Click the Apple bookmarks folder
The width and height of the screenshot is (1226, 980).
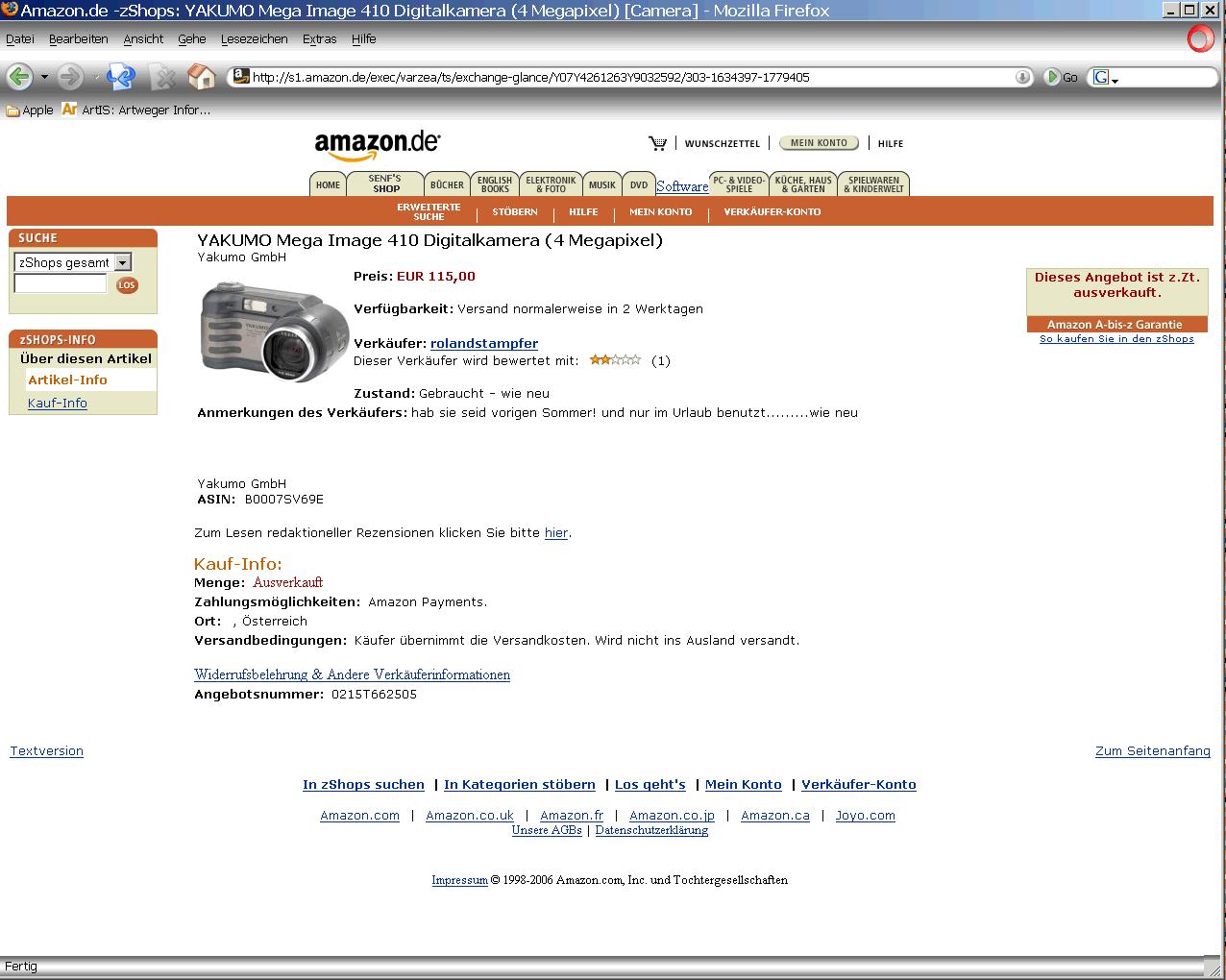(x=30, y=110)
